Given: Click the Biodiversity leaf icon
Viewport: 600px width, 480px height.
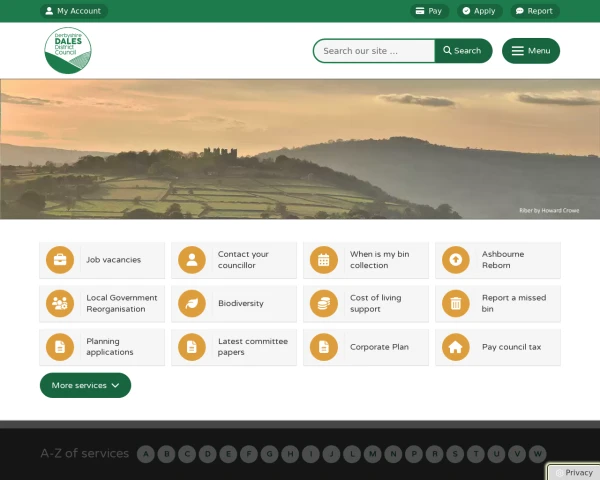Looking at the screenshot, I should tap(192, 304).
